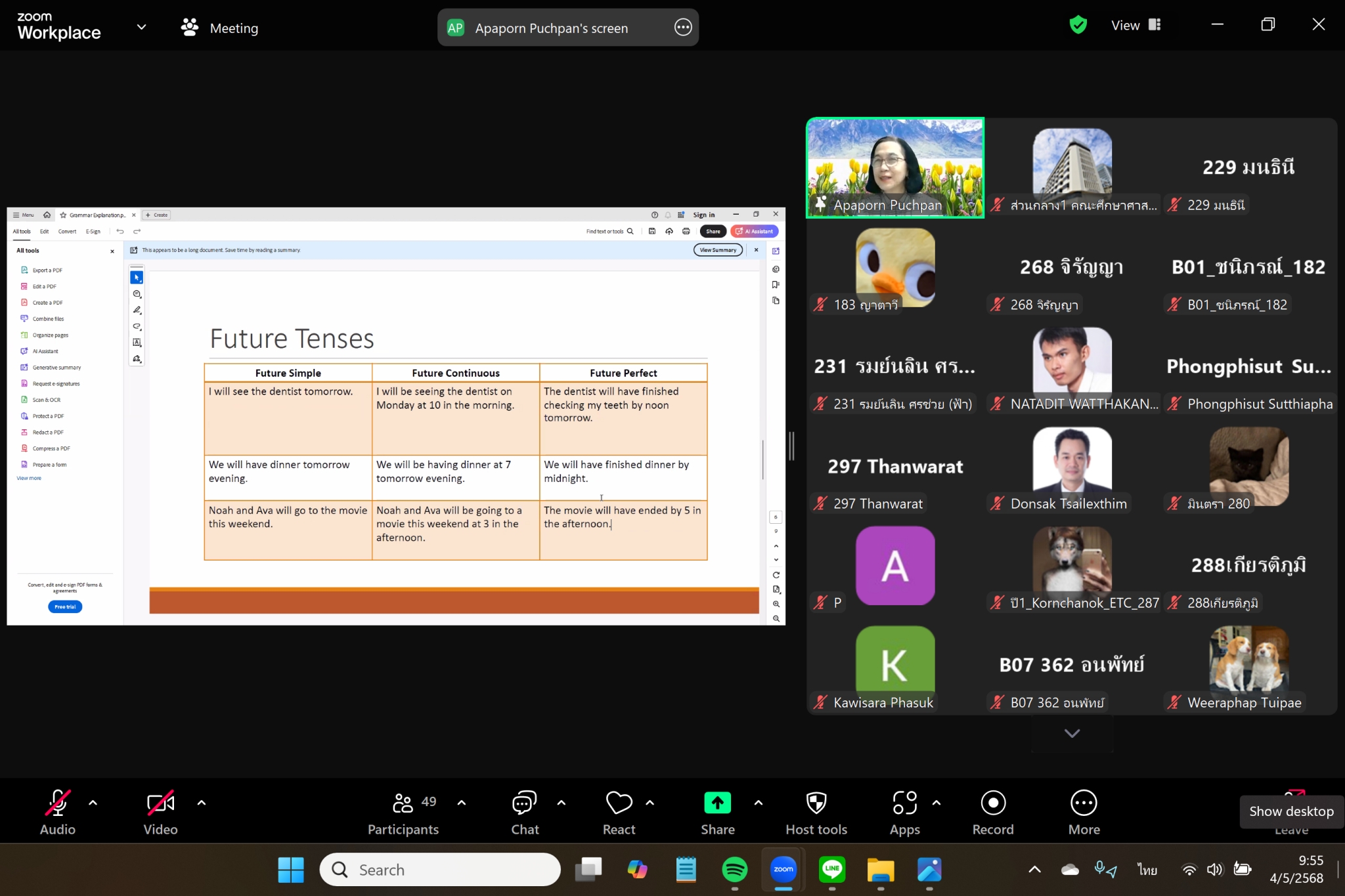The height and width of the screenshot is (896, 1345).
Task: Expand video options arrow next to Video
Action: click(202, 802)
